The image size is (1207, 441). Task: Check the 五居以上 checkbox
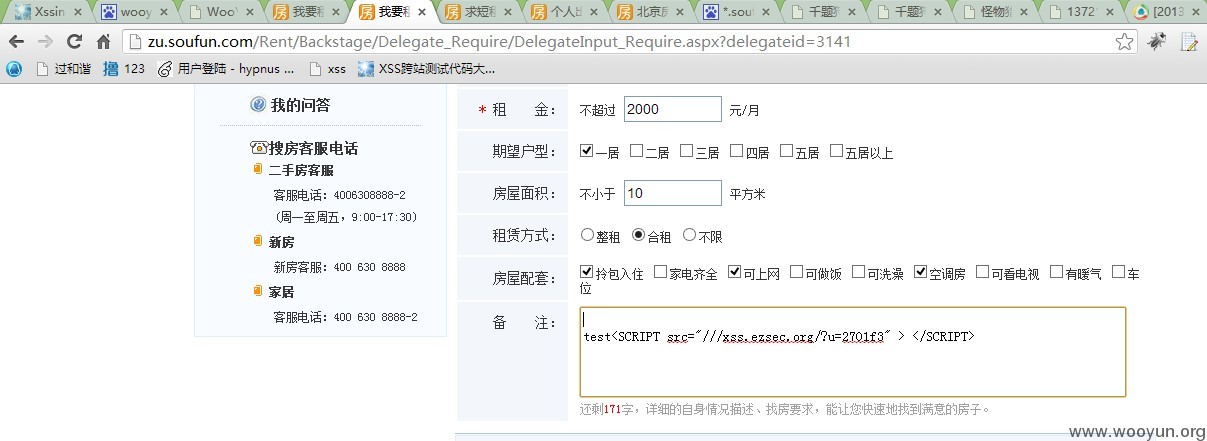(x=837, y=151)
